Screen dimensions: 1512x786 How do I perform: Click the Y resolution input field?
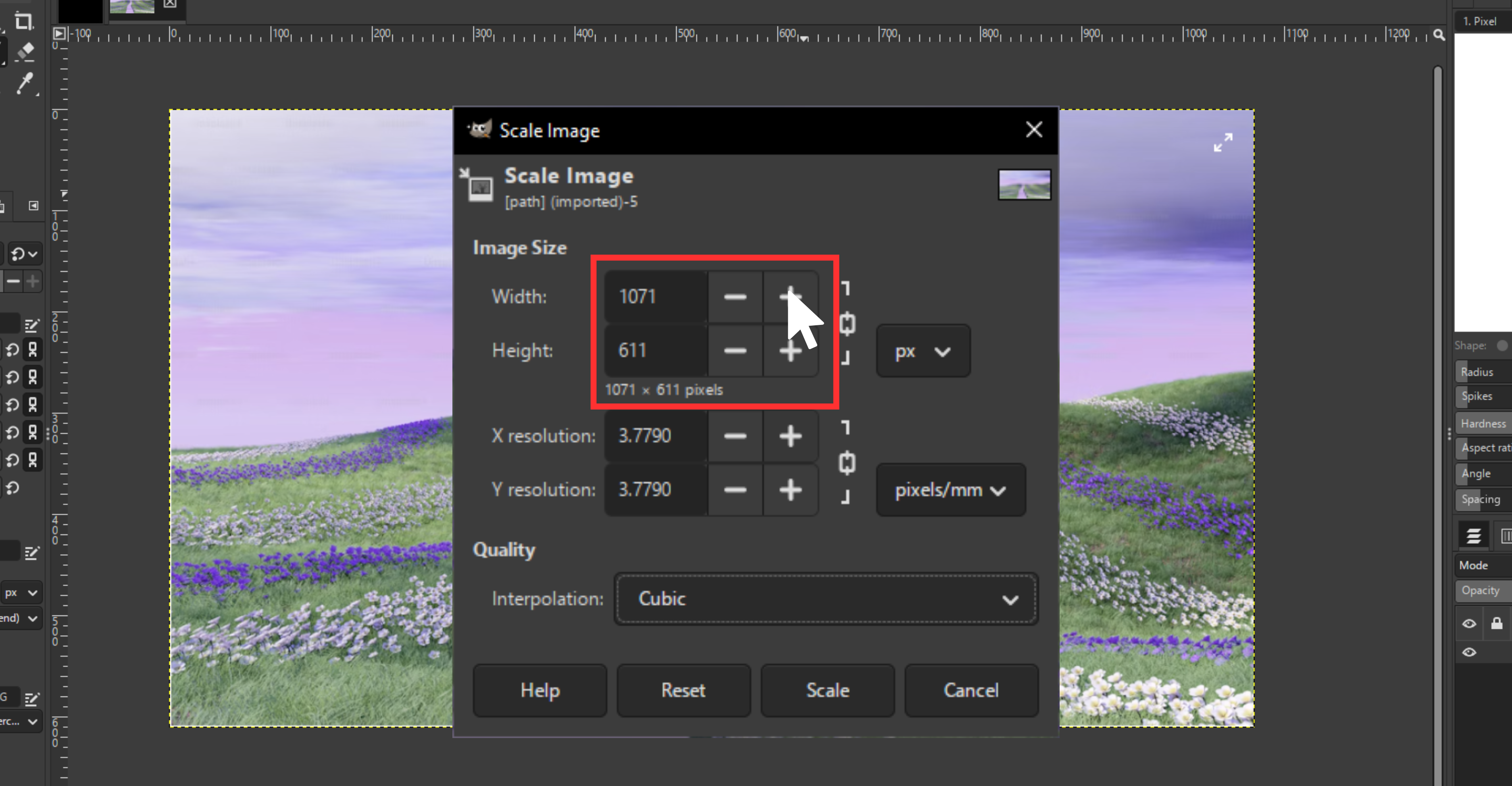[656, 490]
